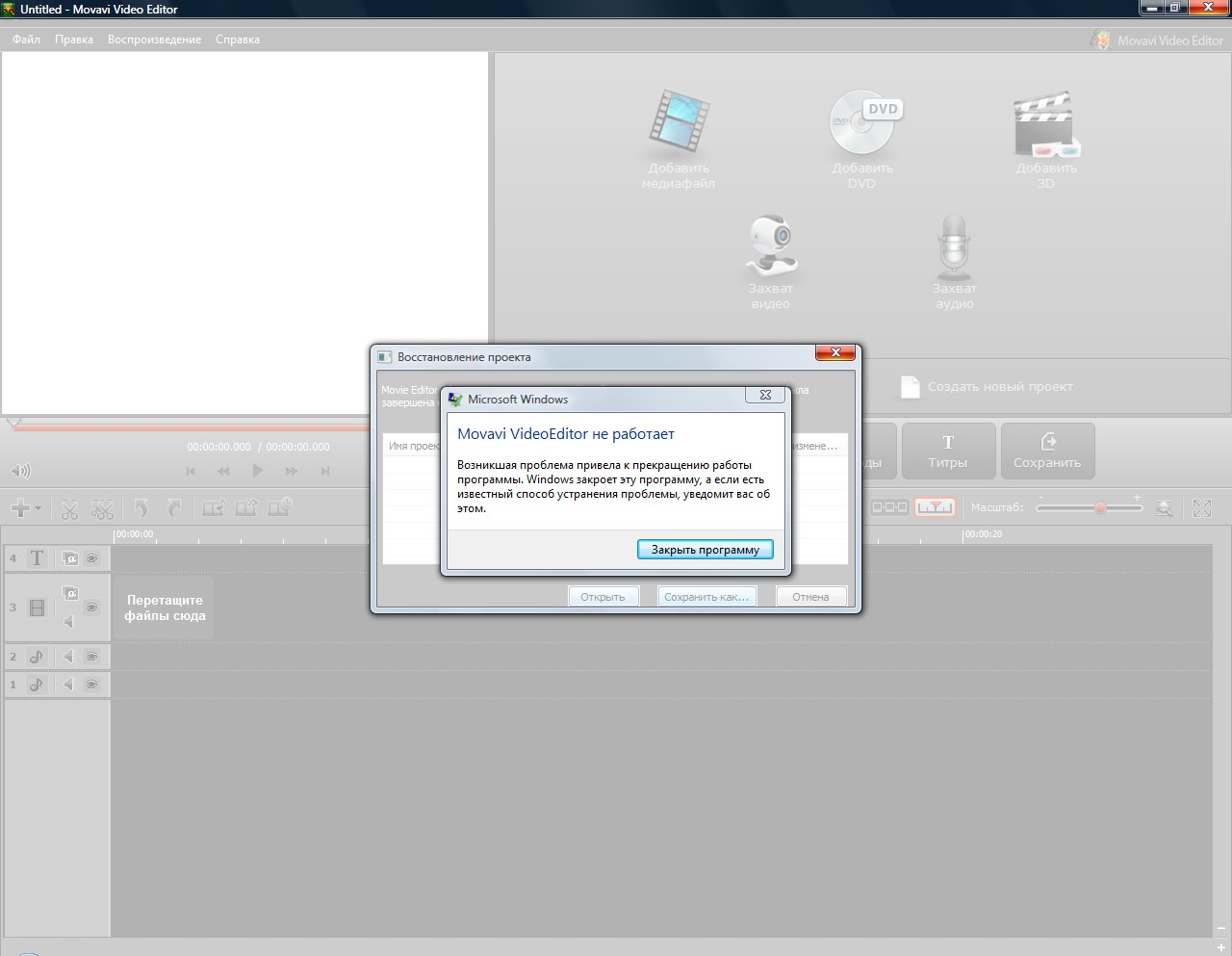
Task: Jump to the next clip with the skip-forward button
Action: coord(325,471)
